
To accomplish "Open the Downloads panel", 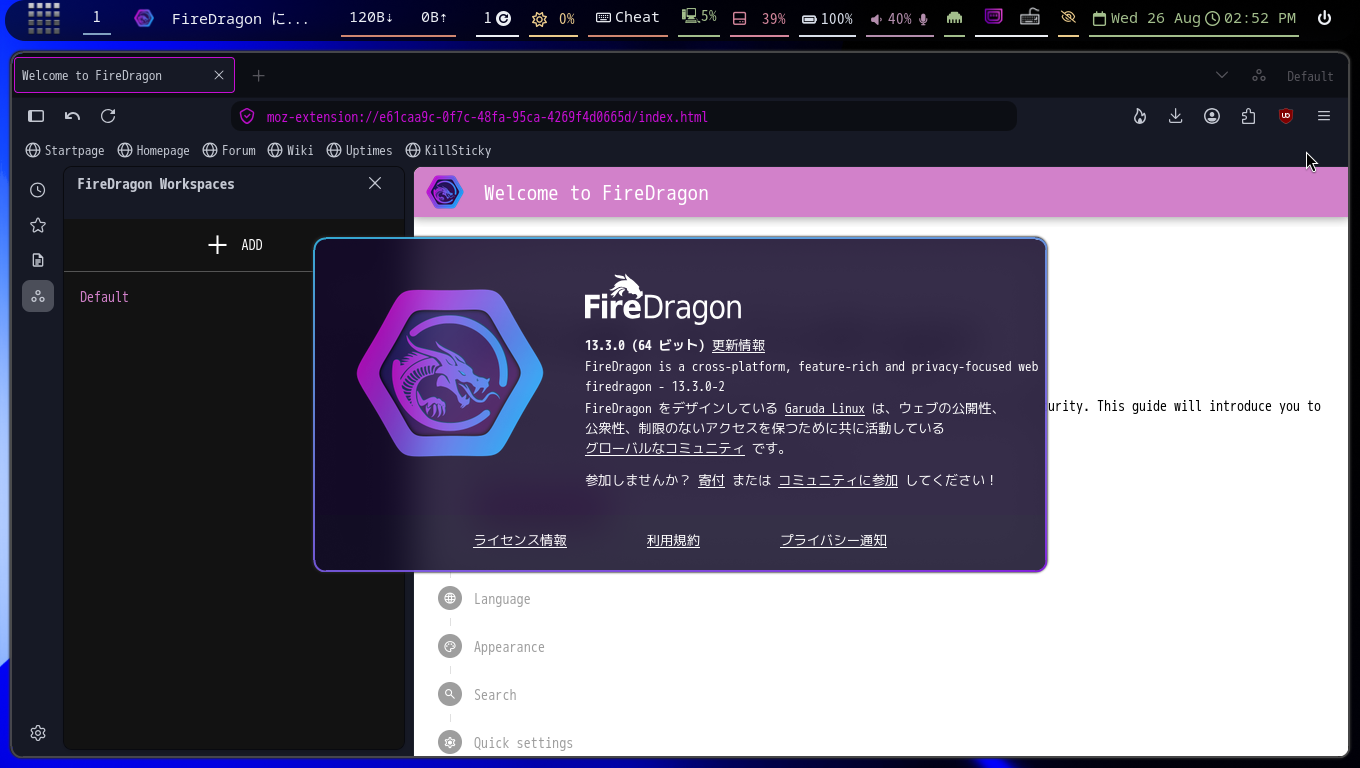I will pyautogui.click(x=1176, y=116).
